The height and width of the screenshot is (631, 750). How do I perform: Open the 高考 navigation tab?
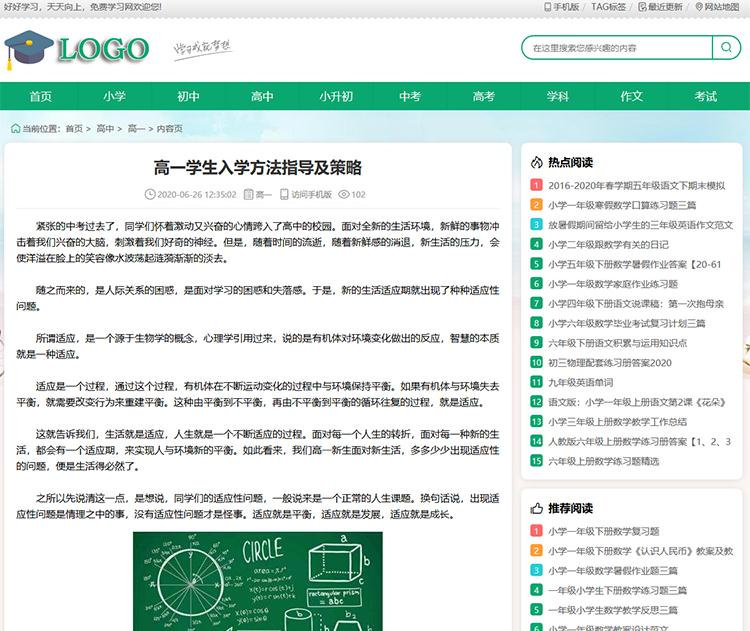tap(484, 96)
